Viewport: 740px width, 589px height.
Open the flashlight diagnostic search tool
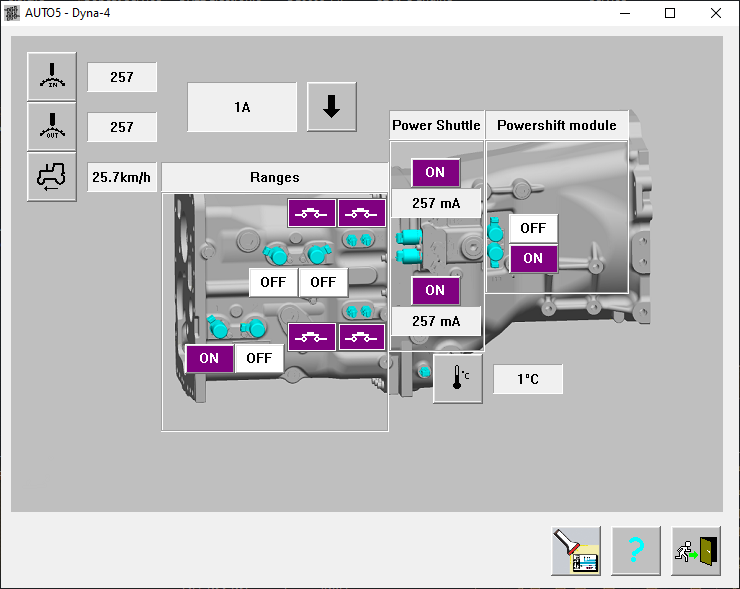pos(576,551)
